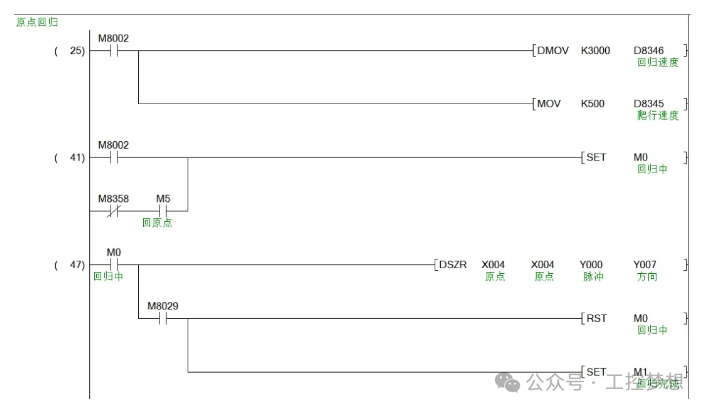Click the DMOV instruction
706x410 pixels.
pos(553,50)
